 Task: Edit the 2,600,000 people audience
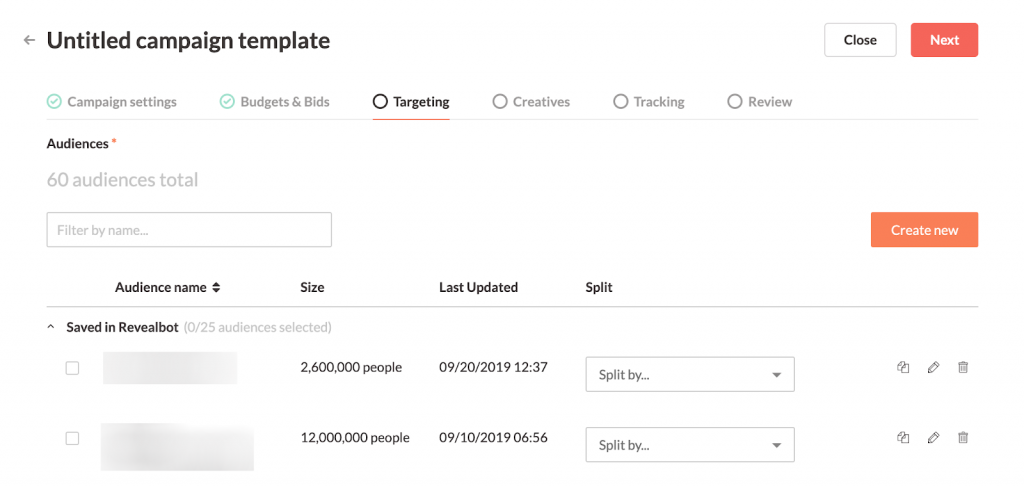pos(933,367)
